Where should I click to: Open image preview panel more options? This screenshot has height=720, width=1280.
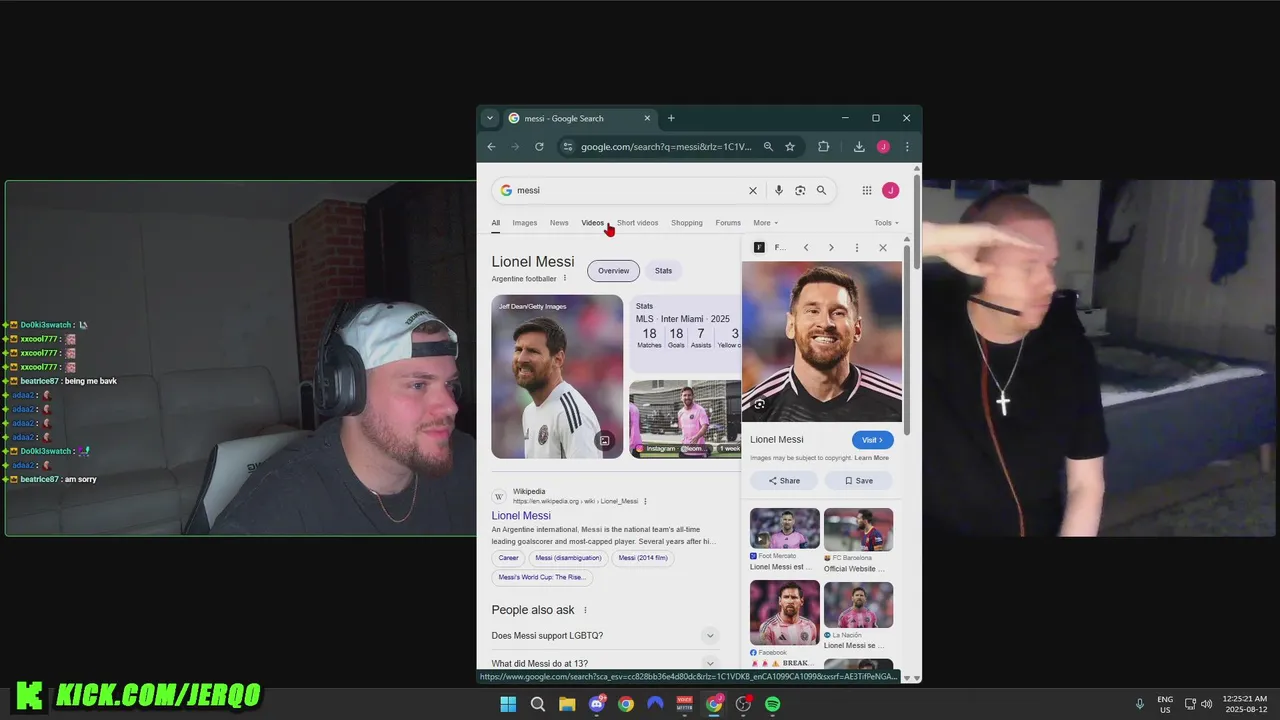pos(857,247)
